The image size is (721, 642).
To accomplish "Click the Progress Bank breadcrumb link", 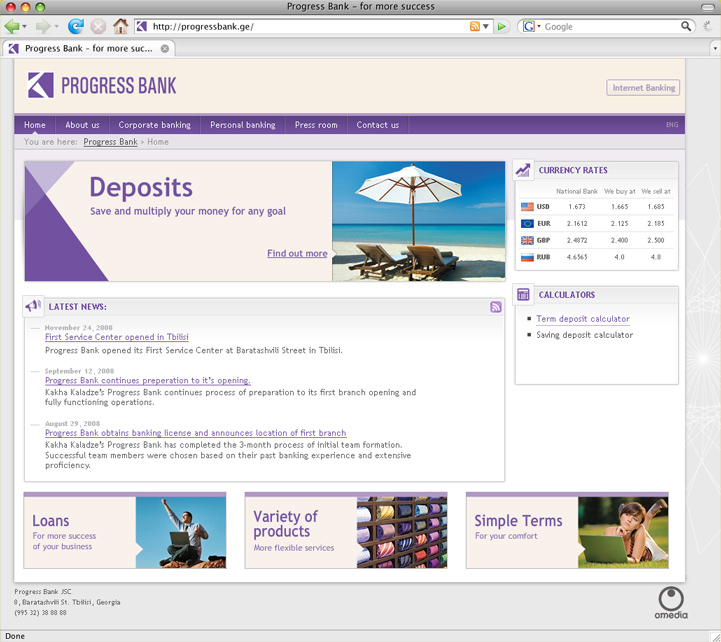I will pyautogui.click(x=110, y=142).
